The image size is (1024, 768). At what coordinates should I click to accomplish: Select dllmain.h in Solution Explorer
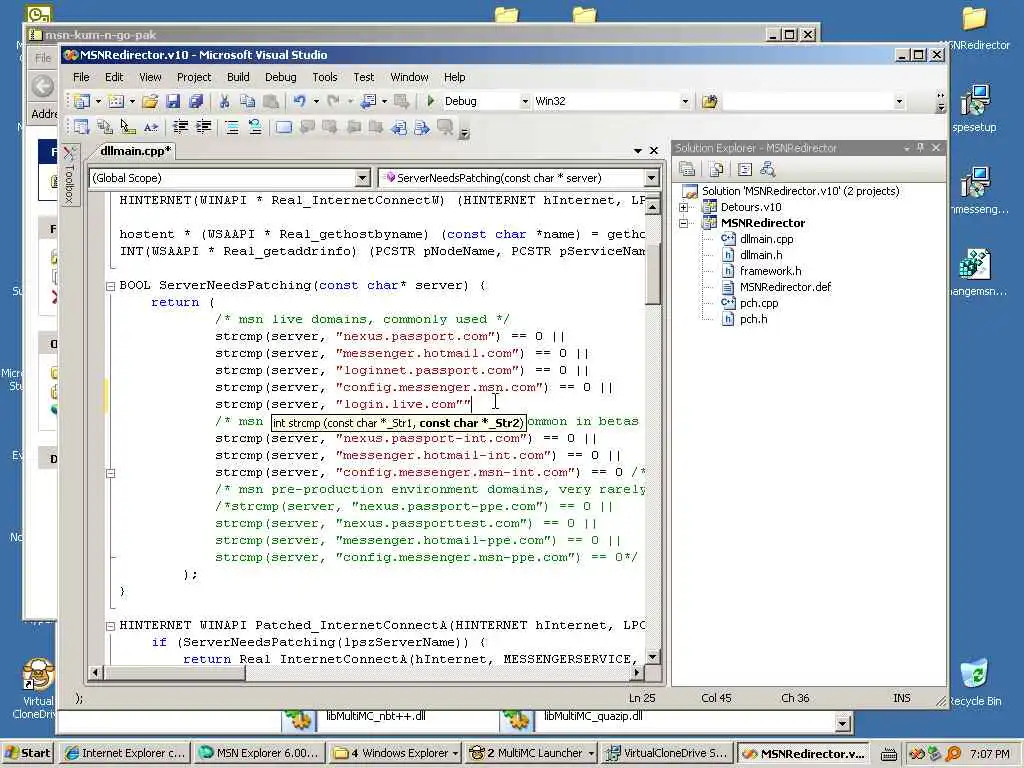coord(761,255)
